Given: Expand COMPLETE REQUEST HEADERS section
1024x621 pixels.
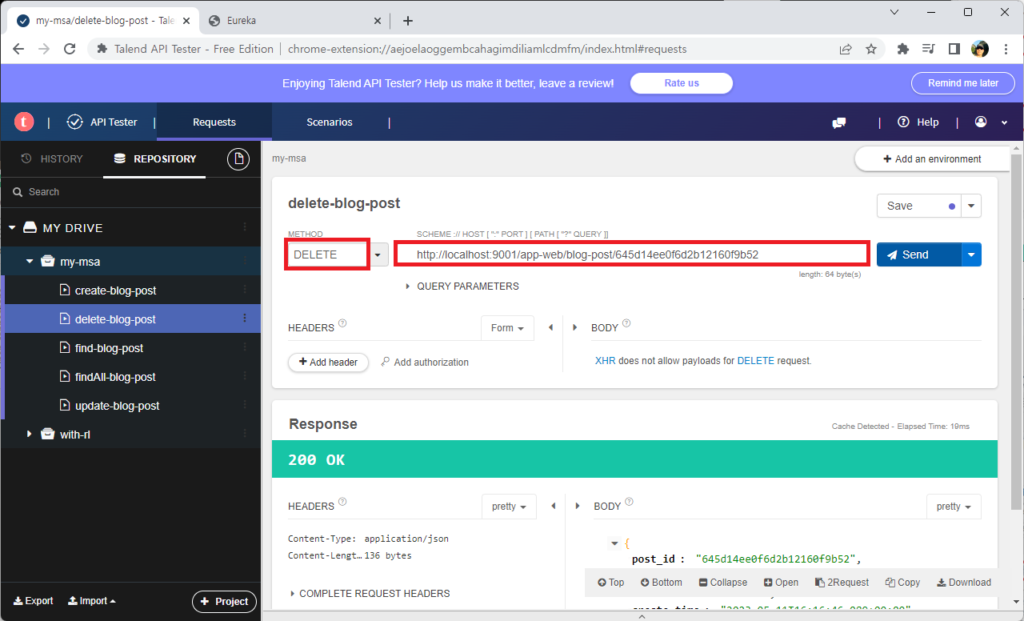Looking at the screenshot, I should pyautogui.click(x=370, y=593).
